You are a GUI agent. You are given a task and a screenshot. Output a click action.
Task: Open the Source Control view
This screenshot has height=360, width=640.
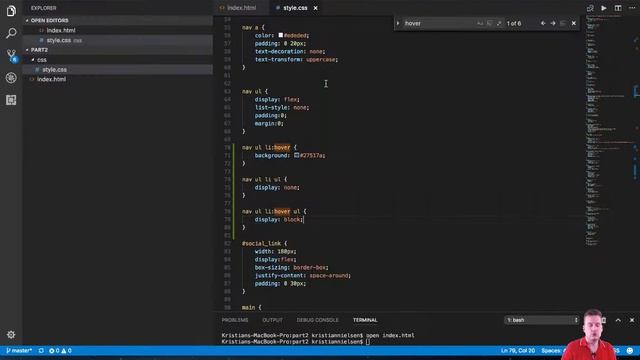click(x=11, y=55)
